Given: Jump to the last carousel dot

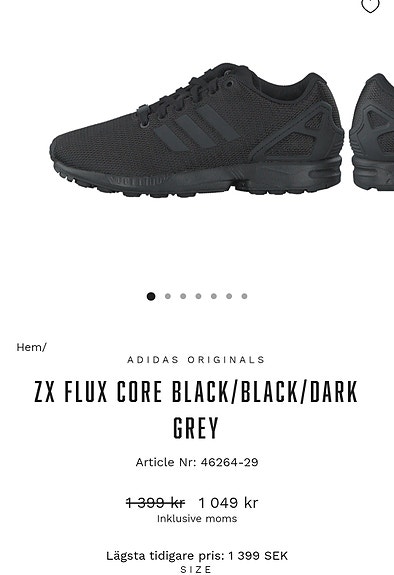Looking at the screenshot, I should 244,296.
